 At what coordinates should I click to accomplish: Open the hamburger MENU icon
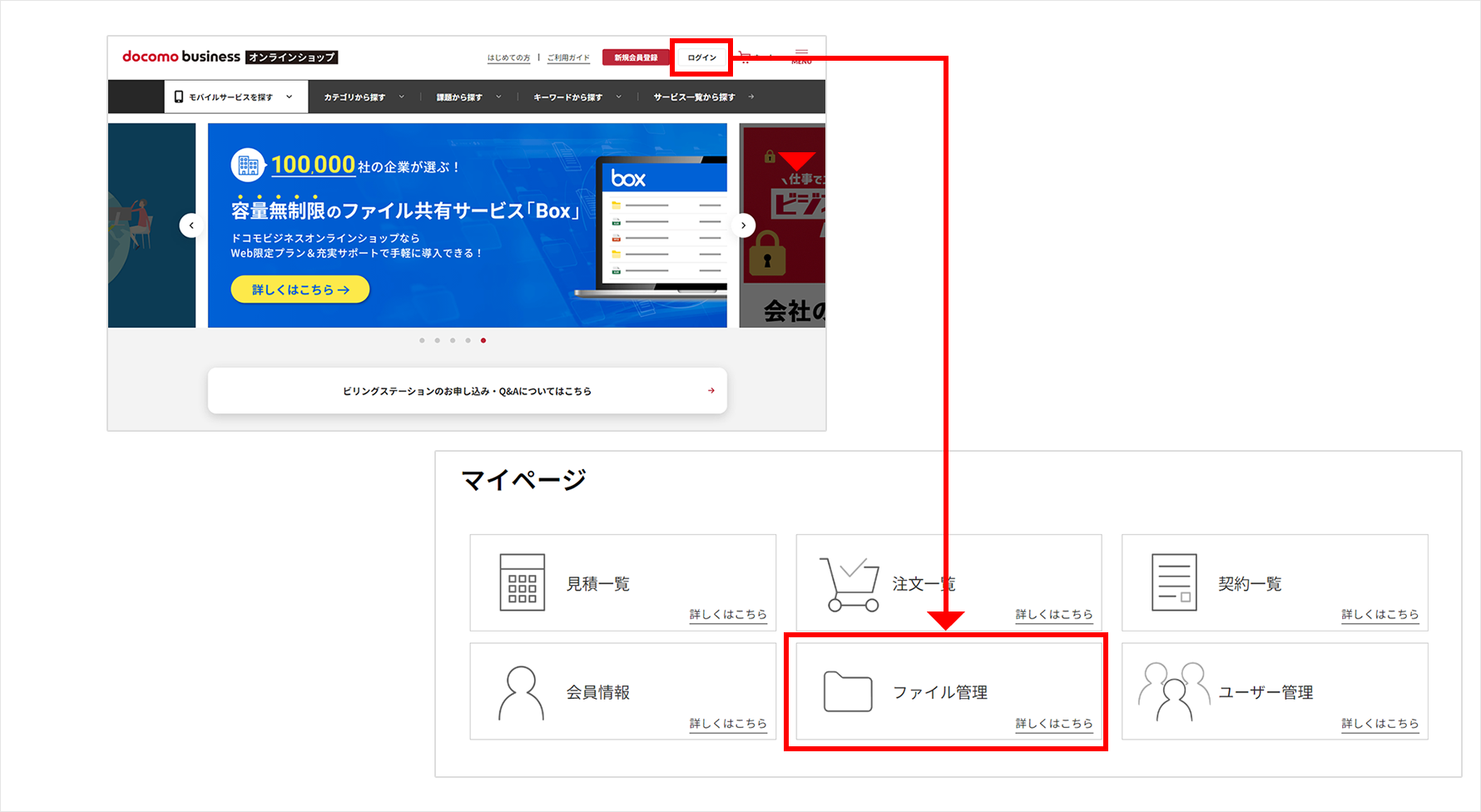pyautogui.click(x=801, y=57)
